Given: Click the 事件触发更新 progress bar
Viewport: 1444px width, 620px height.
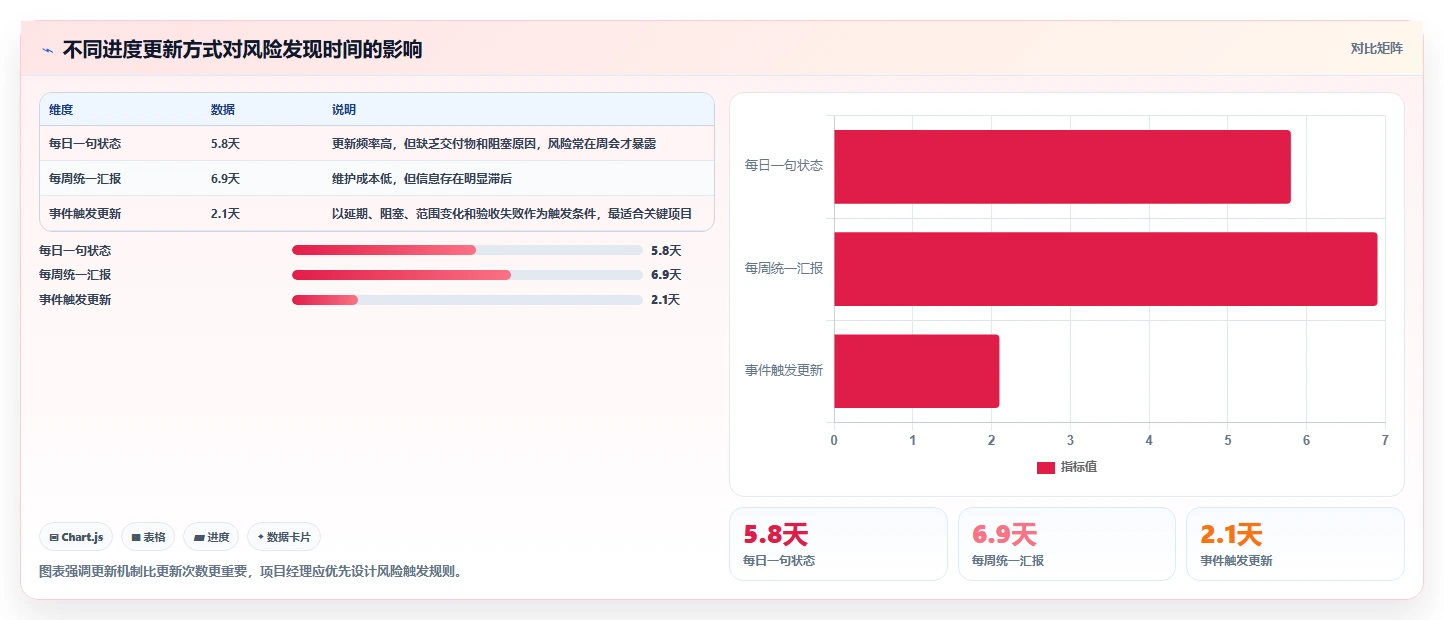Looking at the screenshot, I should (467, 300).
